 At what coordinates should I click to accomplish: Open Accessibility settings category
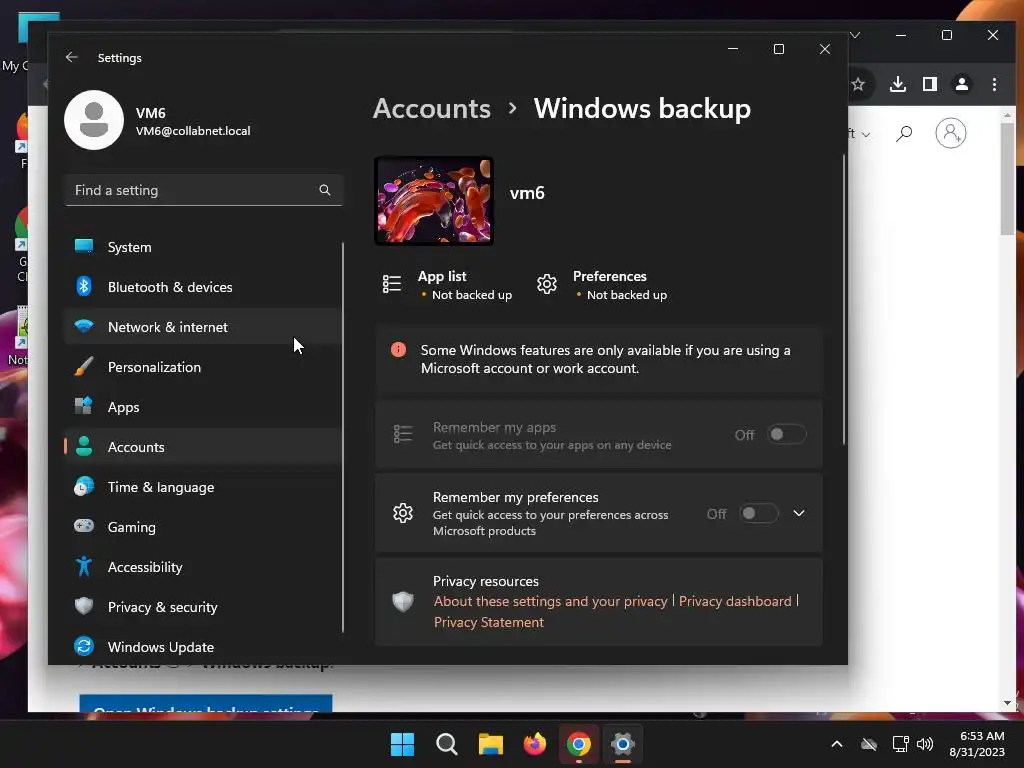202,567
